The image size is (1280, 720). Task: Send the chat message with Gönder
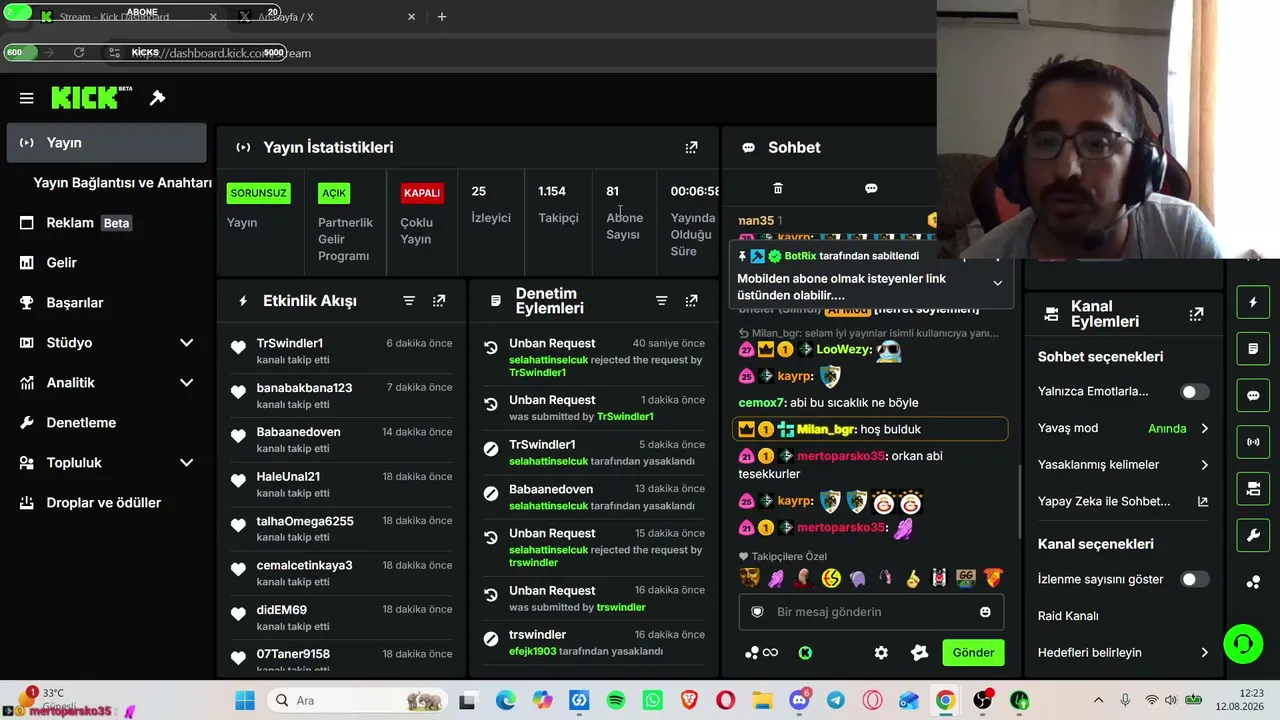point(973,653)
